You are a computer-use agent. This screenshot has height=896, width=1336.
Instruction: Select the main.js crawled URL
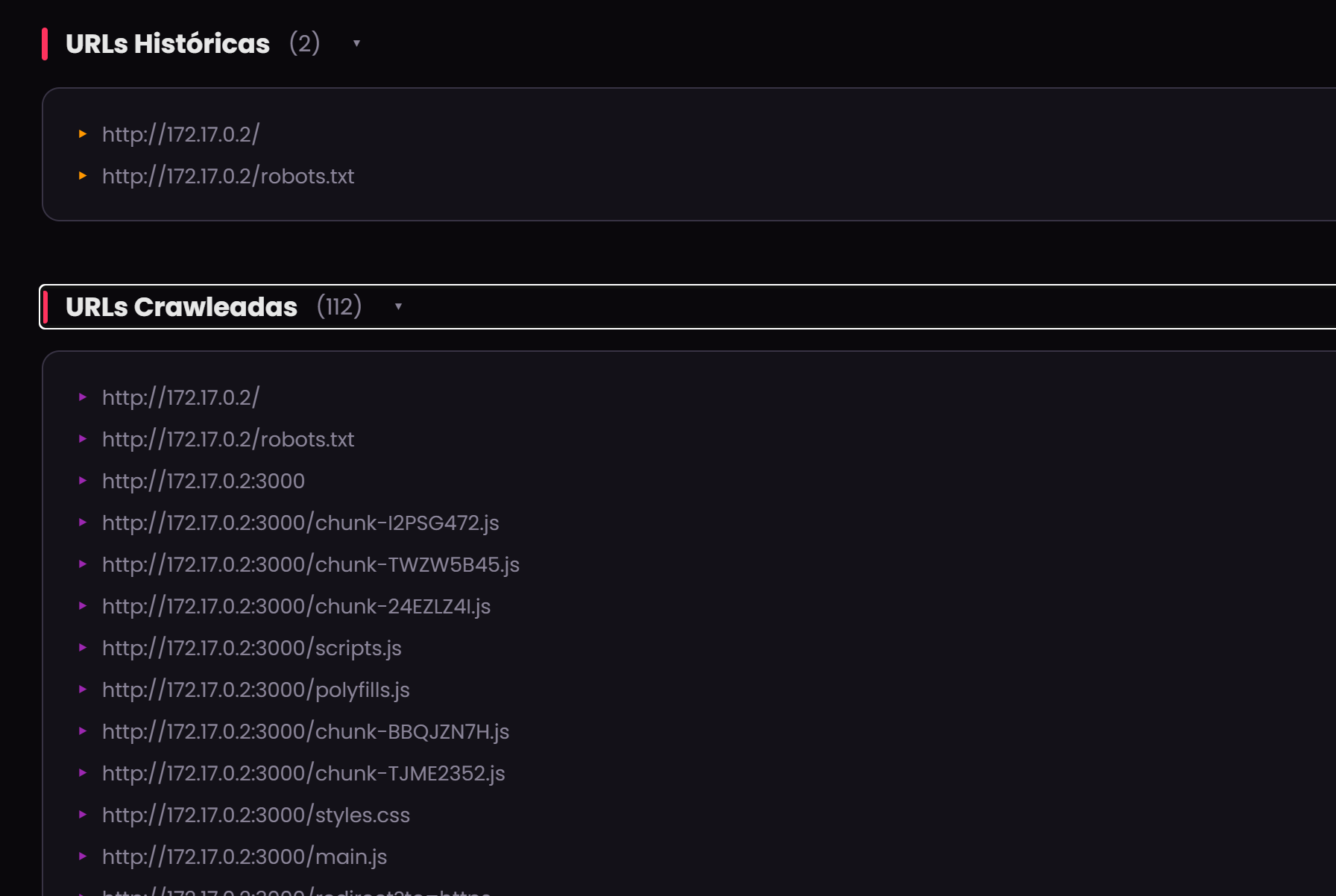pos(244,856)
